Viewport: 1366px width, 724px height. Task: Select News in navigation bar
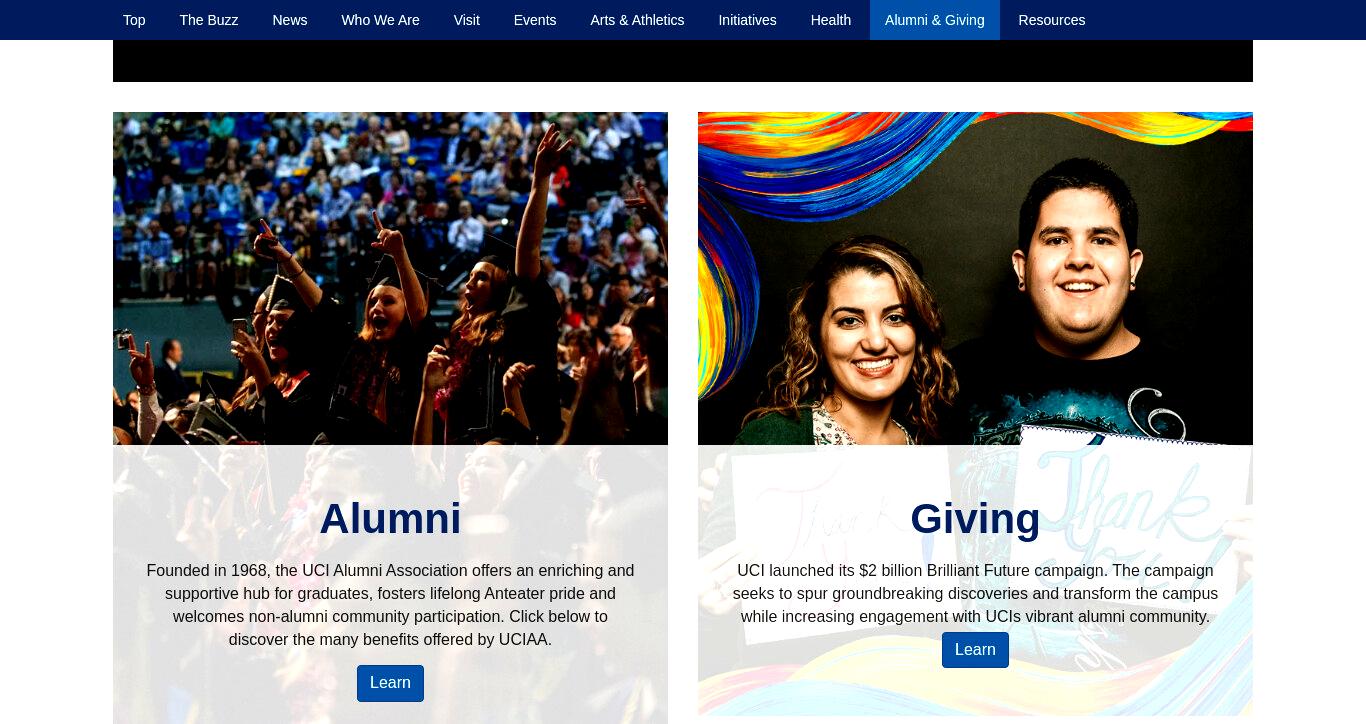(x=290, y=20)
